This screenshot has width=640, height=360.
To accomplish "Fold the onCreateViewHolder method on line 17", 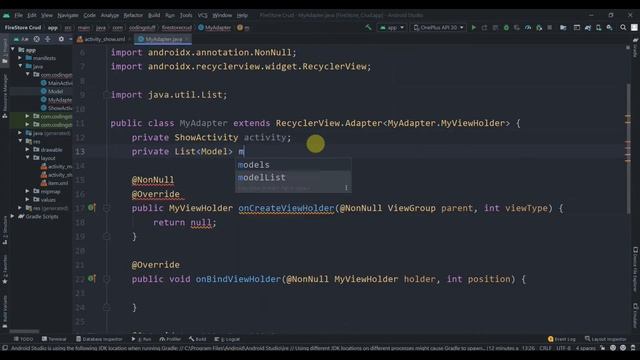I will click(107, 208).
